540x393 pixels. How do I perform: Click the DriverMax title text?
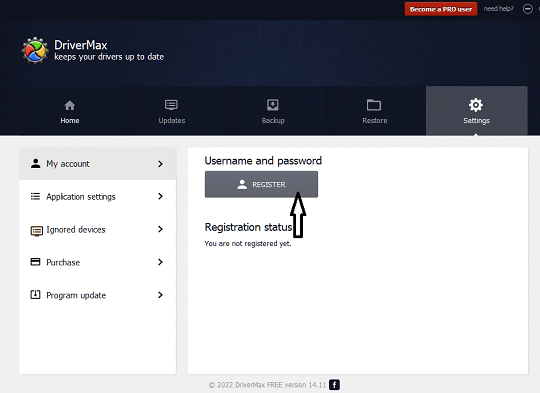point(81,45)
